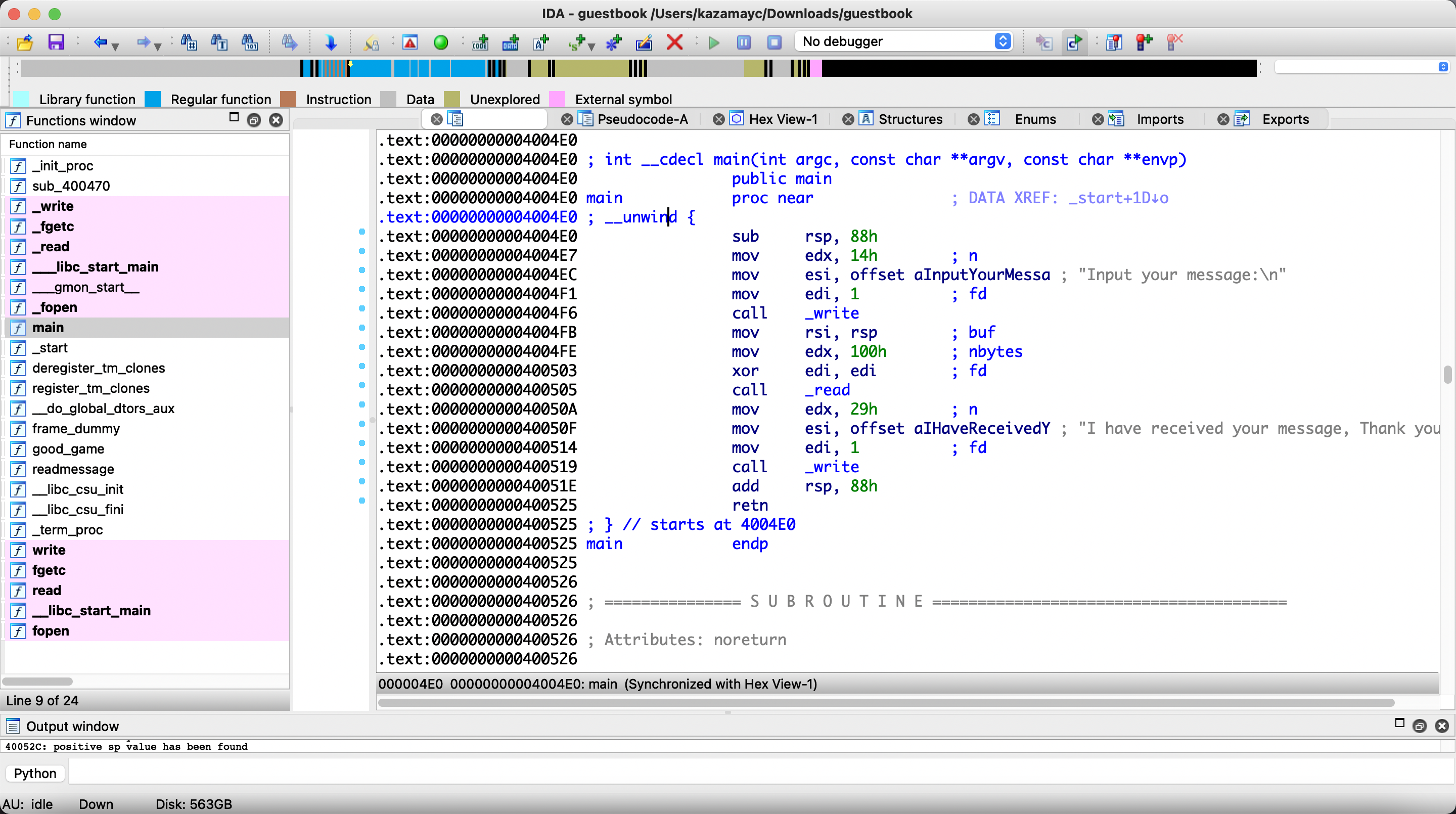Jump forward with the blue right arrow
This screenshot has width=1456, height=814.
tap(144, 42)
